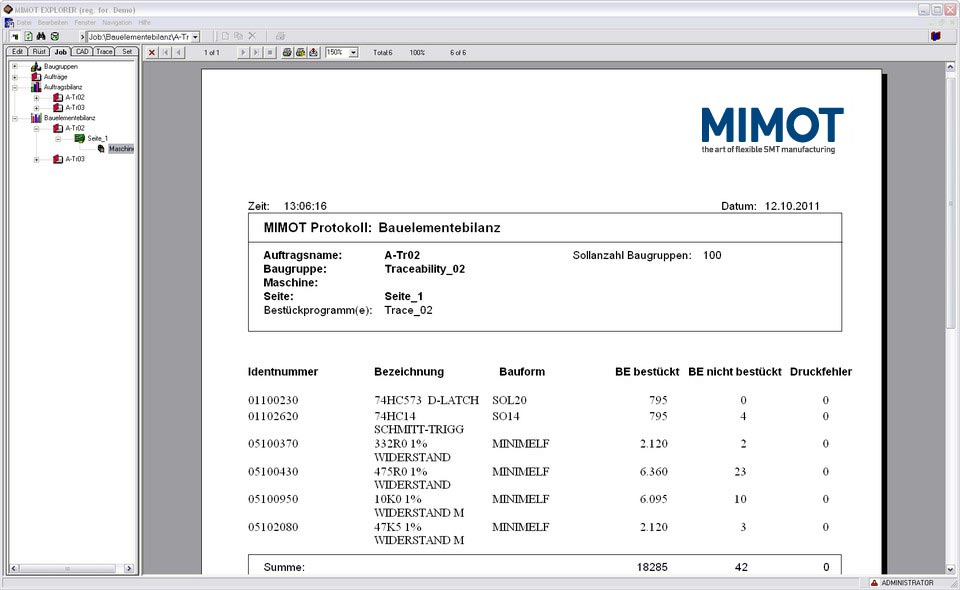The image size is (960, 590).
Task: Open the Hilfe menu
Action: tap(144, 23)
